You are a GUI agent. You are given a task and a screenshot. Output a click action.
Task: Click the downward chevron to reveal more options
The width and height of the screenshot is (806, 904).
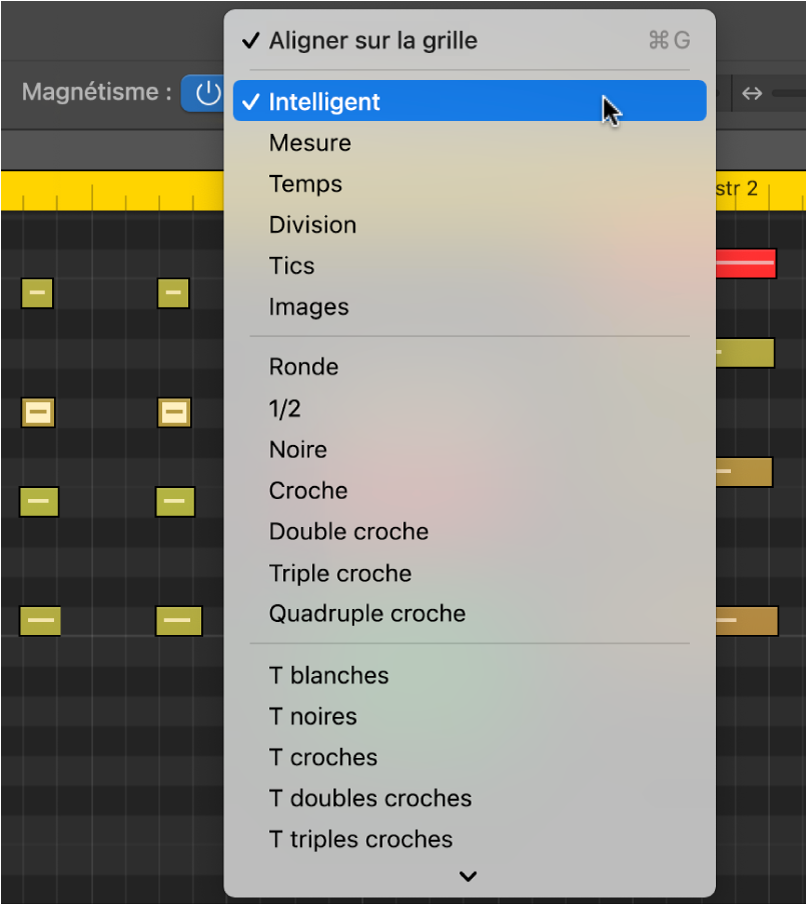point(467,876)
